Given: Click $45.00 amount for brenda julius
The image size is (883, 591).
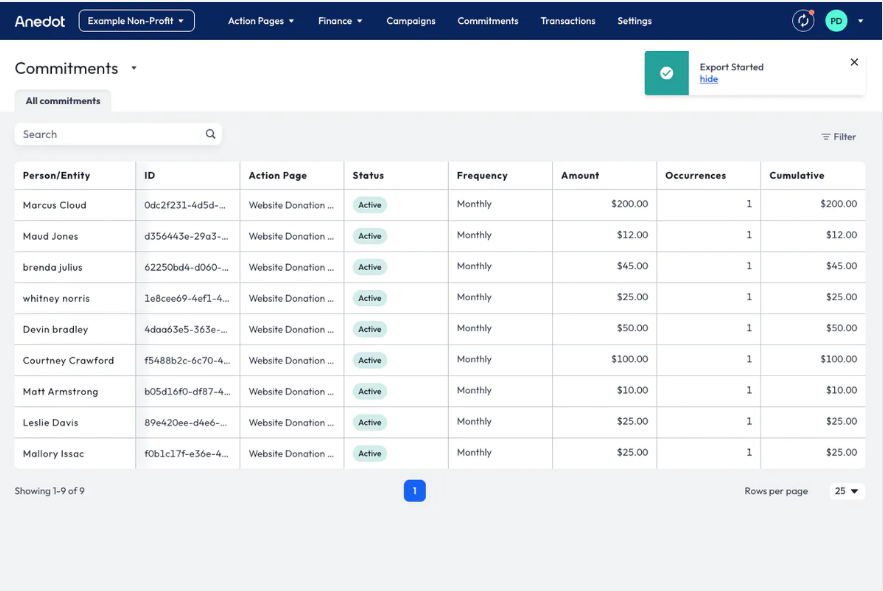Looking at the screenshot, I should (x=632, y=265).
